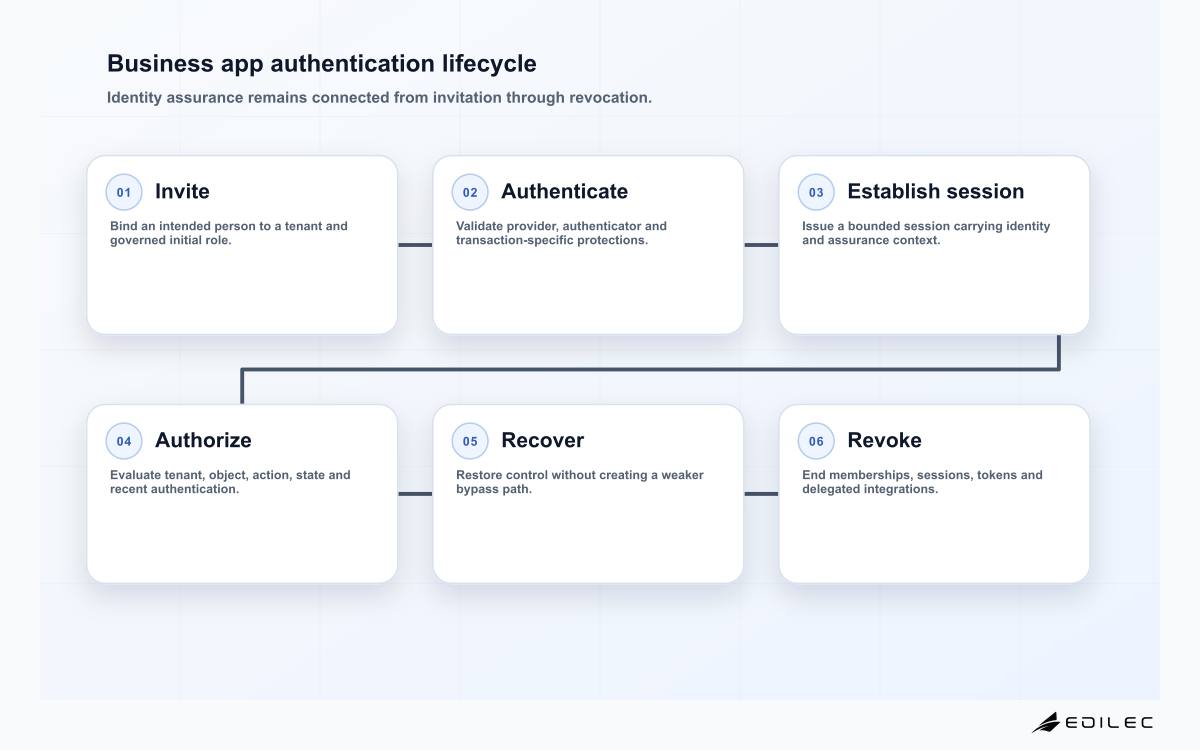Screen dimensions: 1200x750
Task: Click the 04 step number badge
Action: [124, 441]
